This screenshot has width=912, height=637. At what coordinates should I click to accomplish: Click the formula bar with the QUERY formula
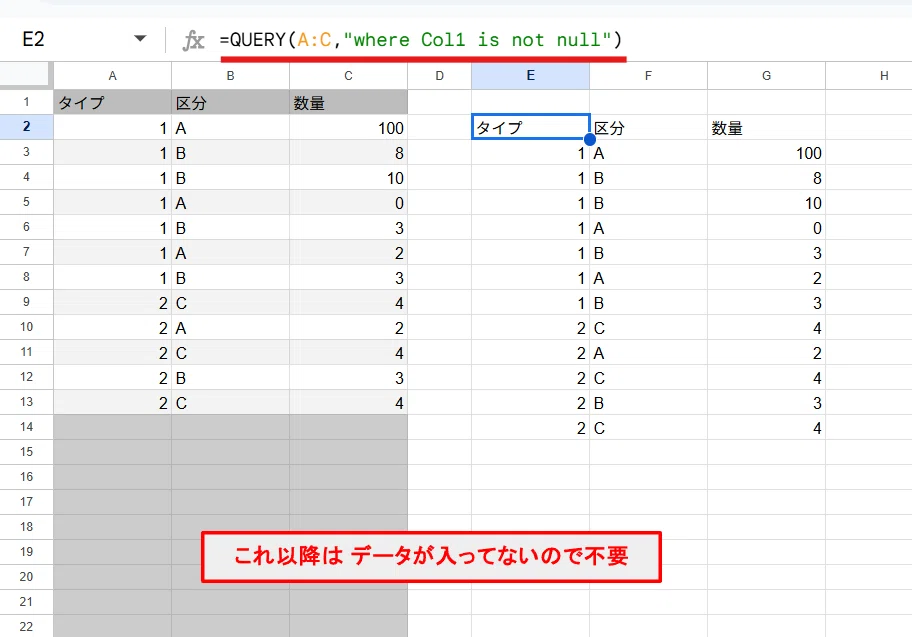tap(421, 40)
